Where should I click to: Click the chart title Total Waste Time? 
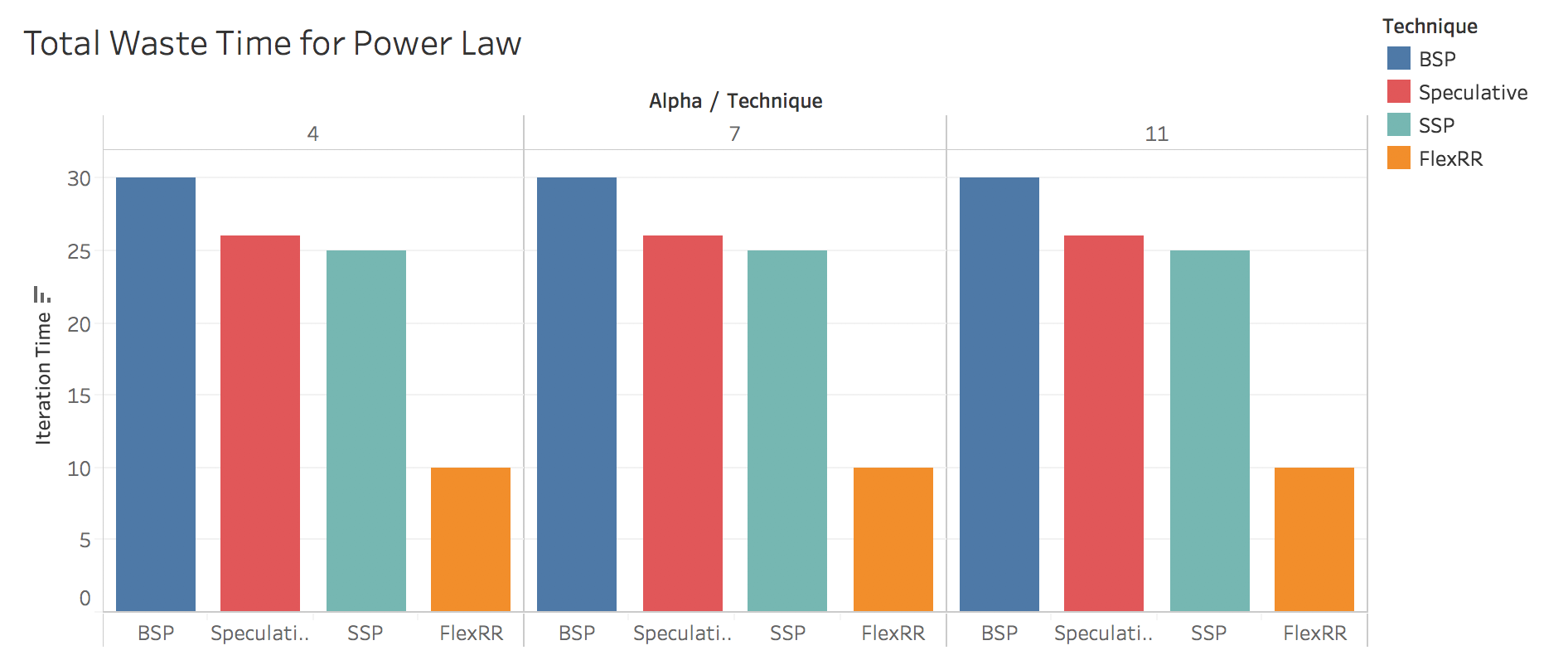click(x=272, y=44)
